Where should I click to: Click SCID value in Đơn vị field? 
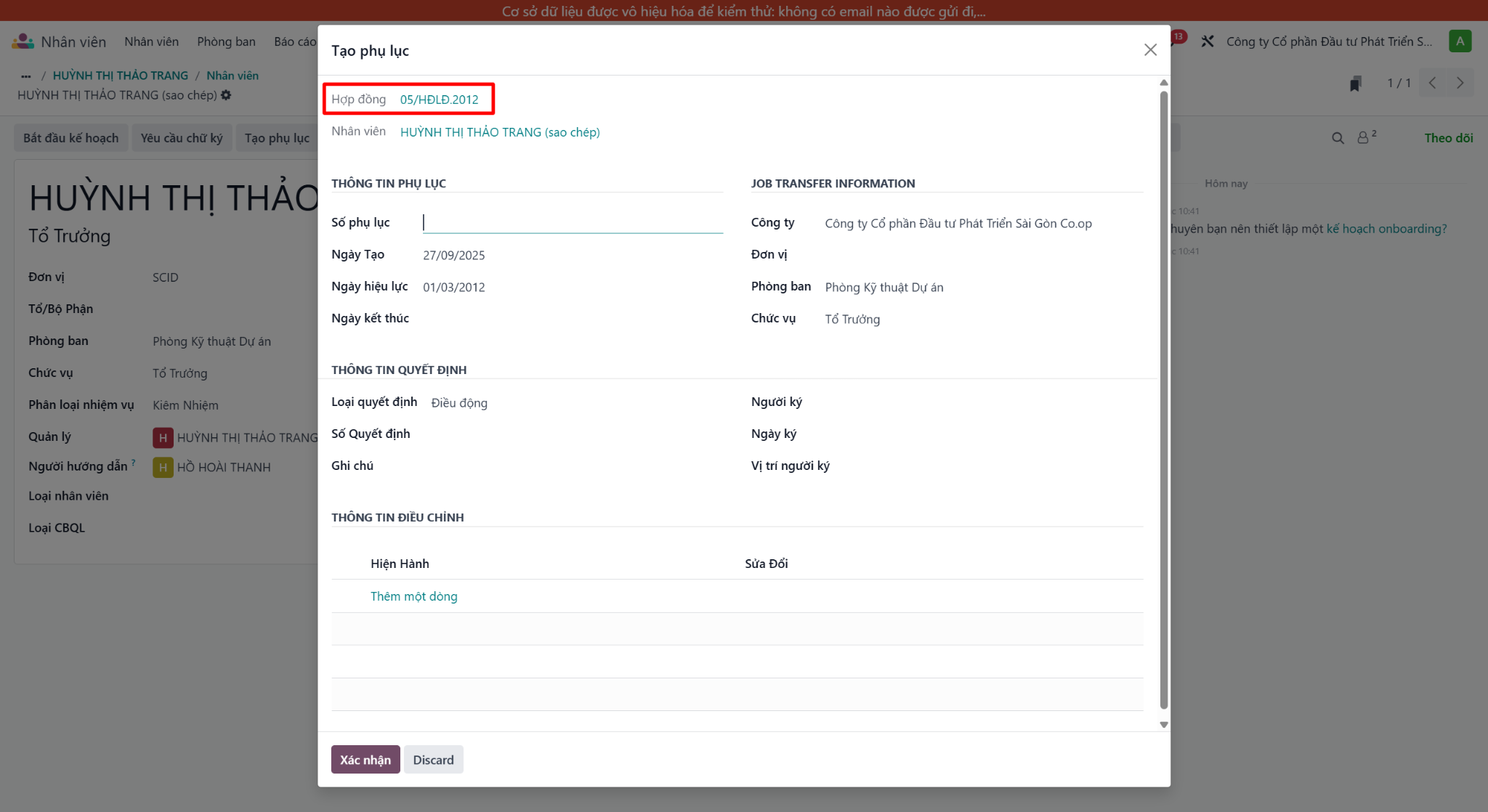click(x=166, y=277)
